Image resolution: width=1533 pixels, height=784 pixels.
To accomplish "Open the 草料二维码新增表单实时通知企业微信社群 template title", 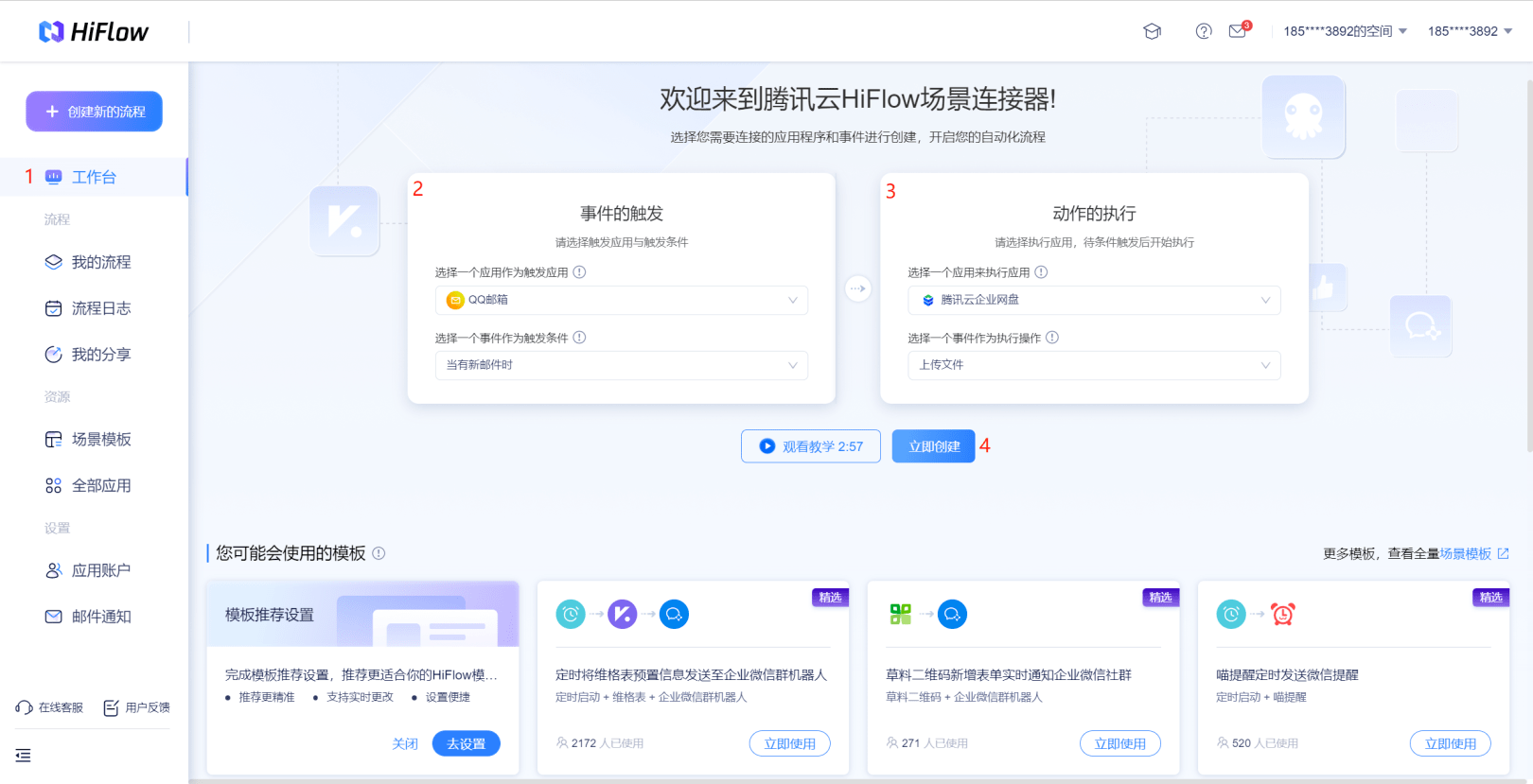I will click(x=1009, y=675).
